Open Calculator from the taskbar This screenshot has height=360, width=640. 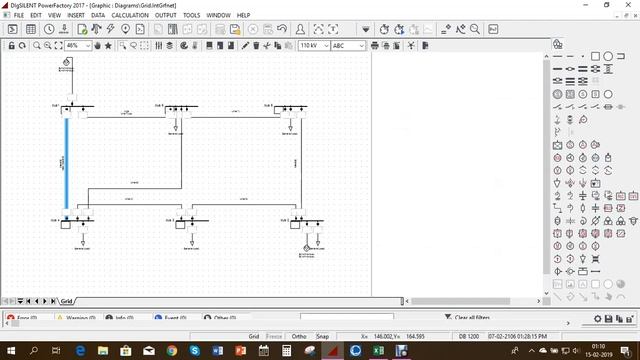[287, 350]
